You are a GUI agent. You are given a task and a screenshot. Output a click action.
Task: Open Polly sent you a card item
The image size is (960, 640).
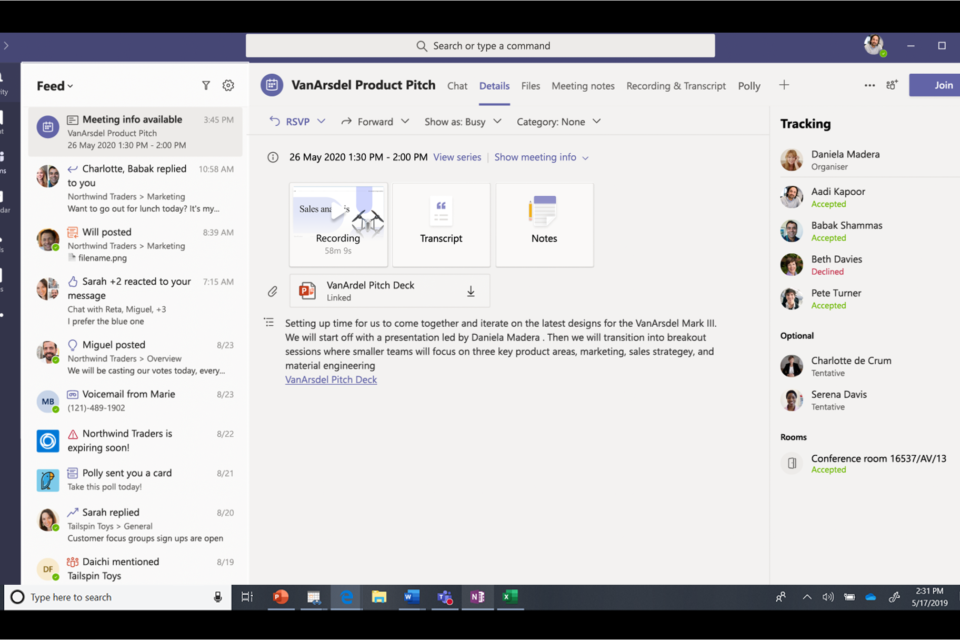pyautogui.click(x=135, y=480)
